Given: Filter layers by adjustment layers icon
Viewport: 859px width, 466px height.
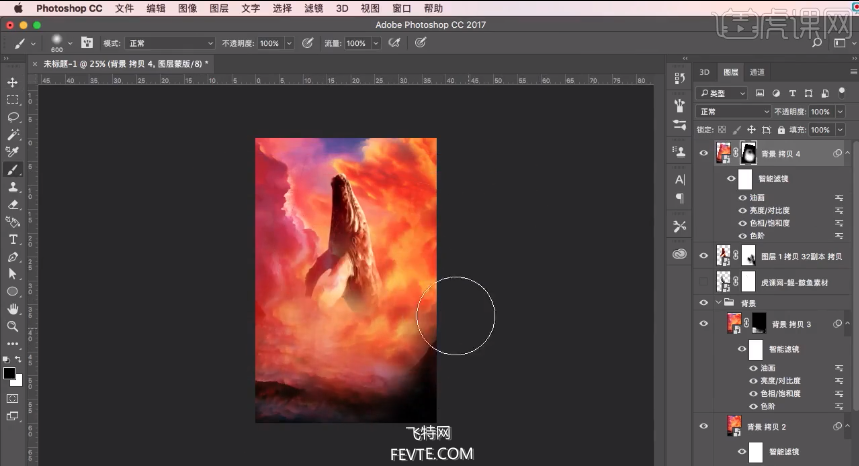Looking at the screenshot, I should 776,93.
